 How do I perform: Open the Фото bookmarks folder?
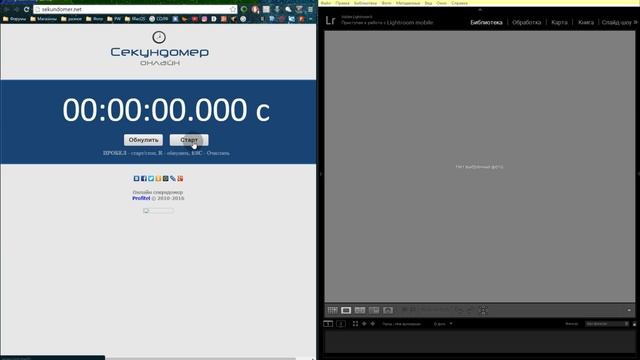coord(95,19)
